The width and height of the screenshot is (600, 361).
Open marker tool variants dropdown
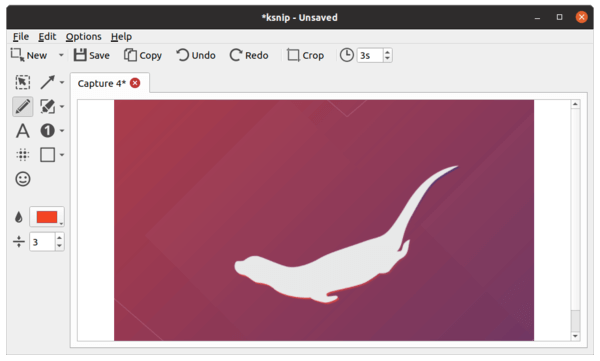(62, 106)
